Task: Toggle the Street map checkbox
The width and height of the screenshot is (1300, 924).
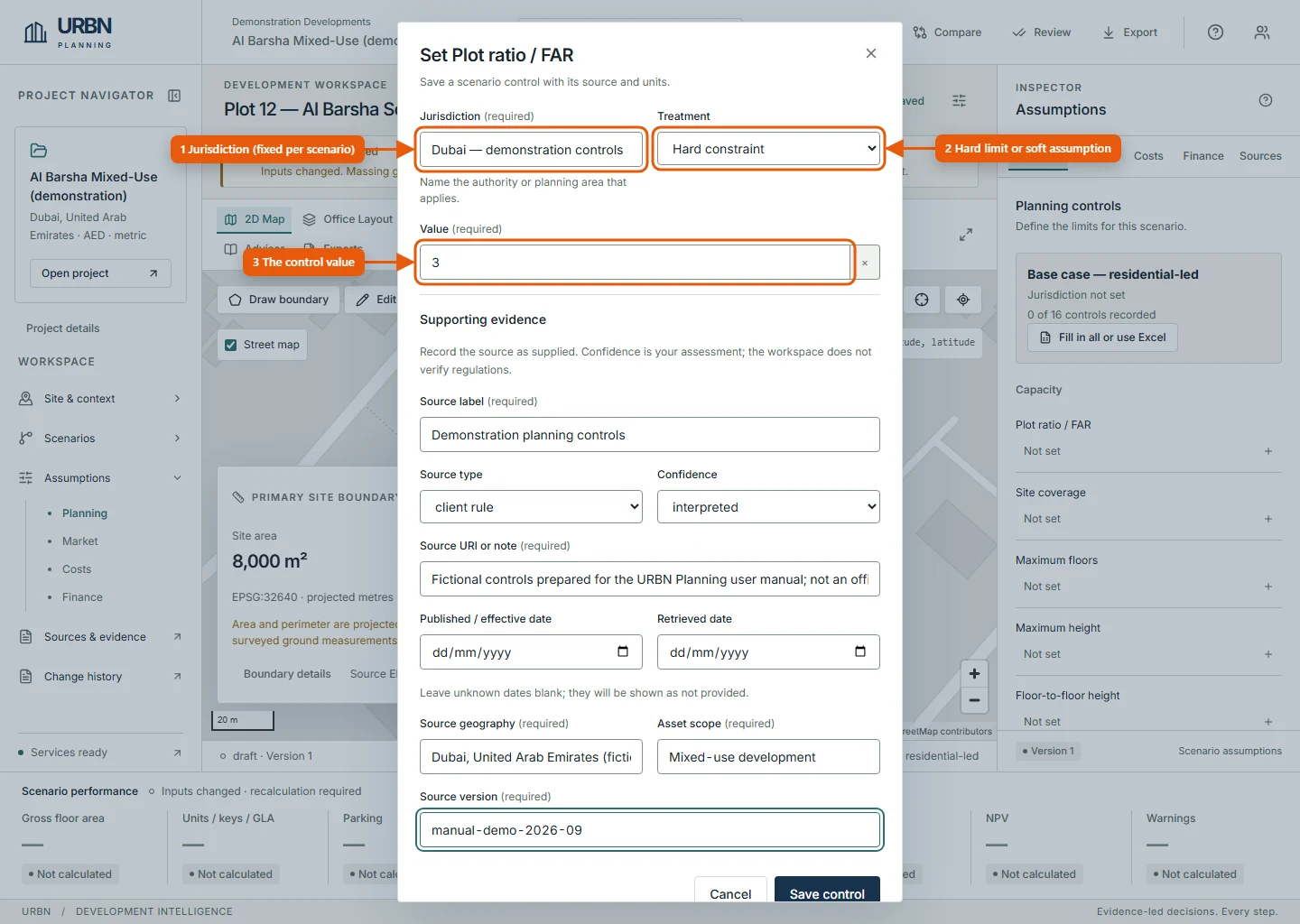Action: click(231, 345)
